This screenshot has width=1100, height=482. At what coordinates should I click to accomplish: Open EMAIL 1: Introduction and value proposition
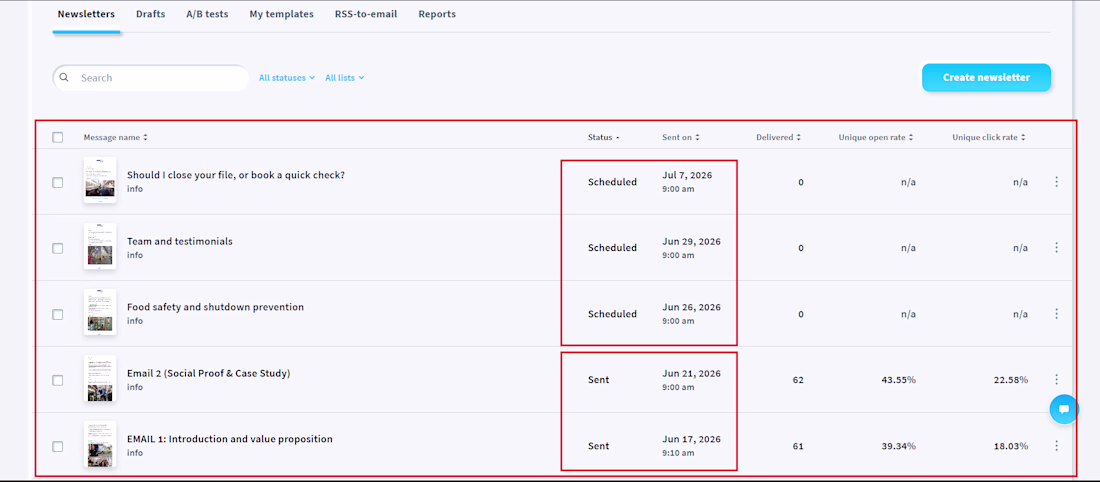point(229,439)
